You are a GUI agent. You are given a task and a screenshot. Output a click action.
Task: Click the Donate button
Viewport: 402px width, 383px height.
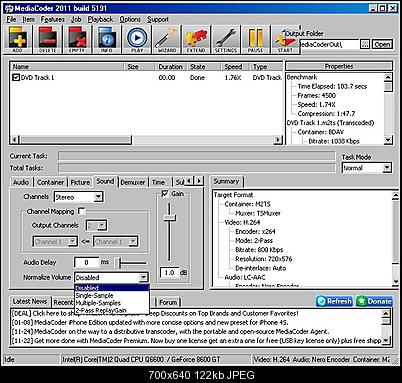click(x=374, y=301)
